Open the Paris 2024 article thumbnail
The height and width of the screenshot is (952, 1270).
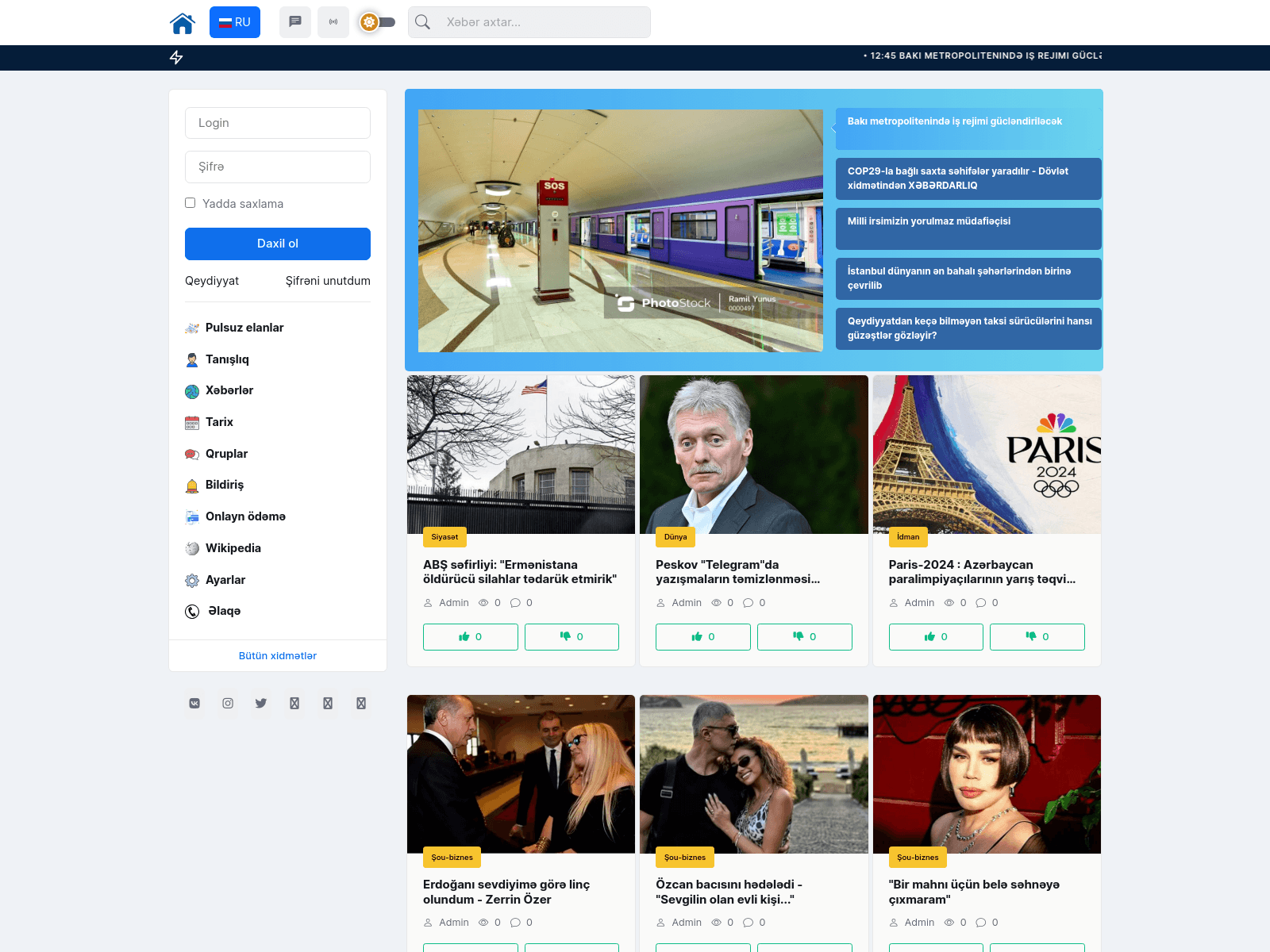(x=987, y=455)
